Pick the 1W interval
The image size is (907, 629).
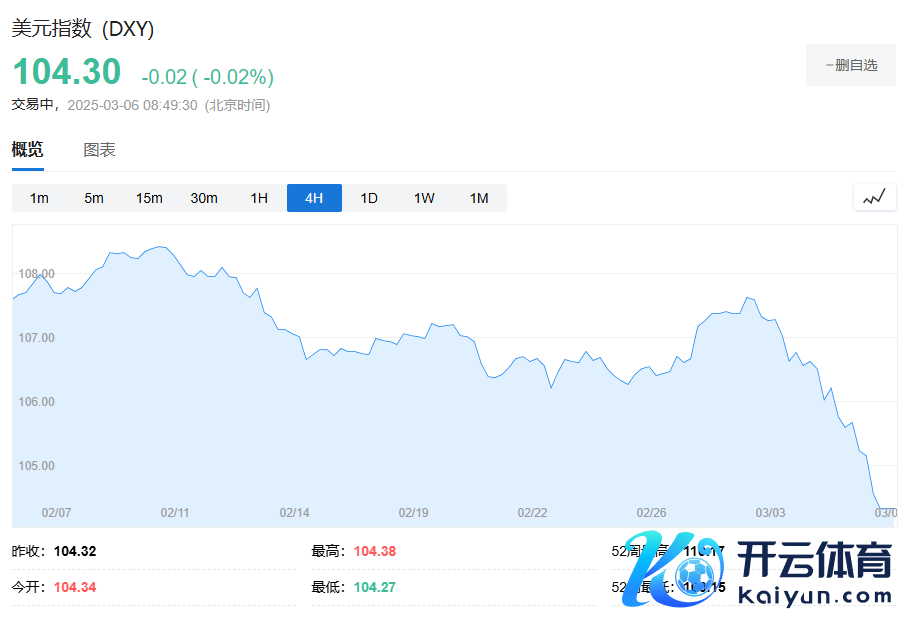click(x=424, y=198)
